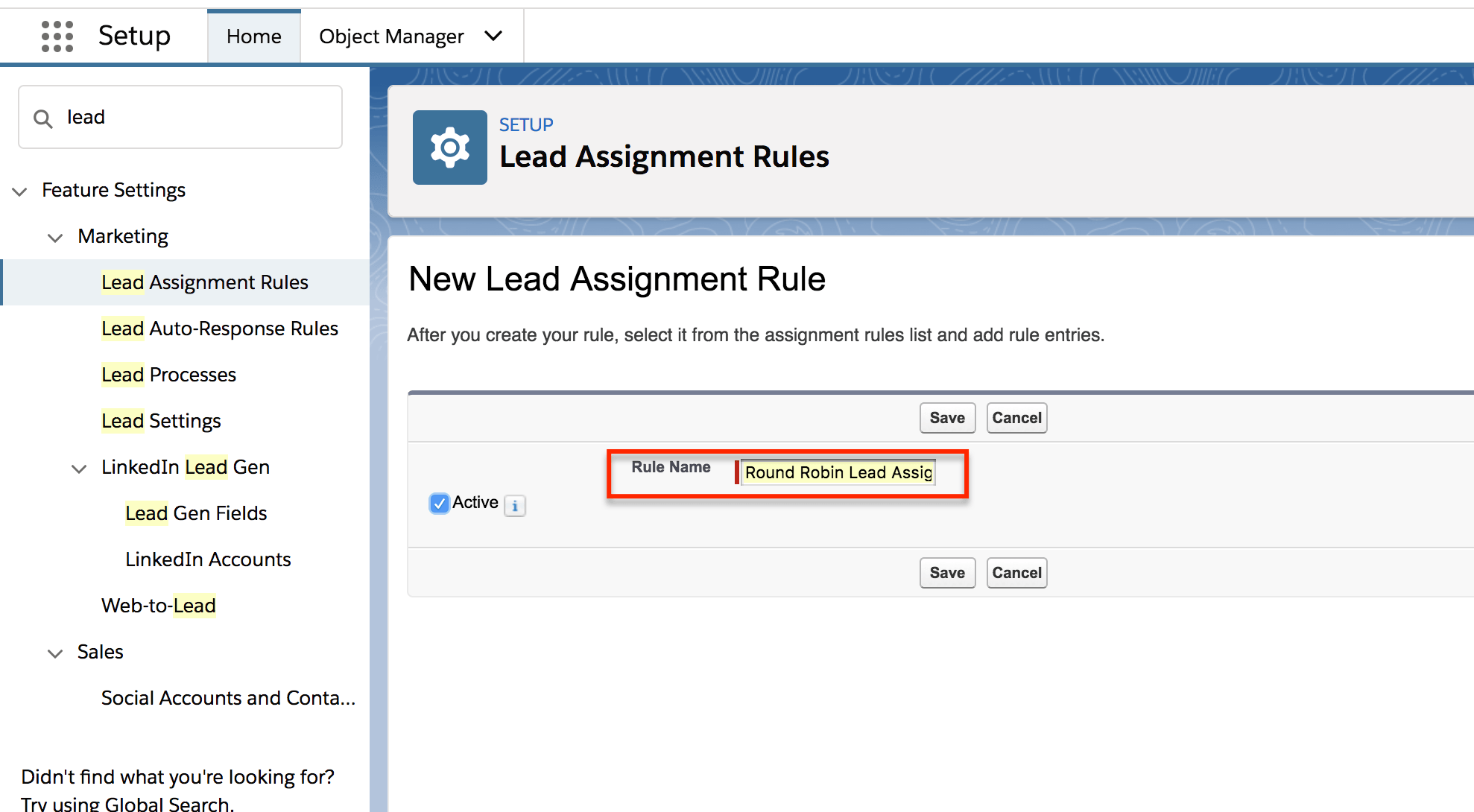Select Lead Auto-Response Rules in the sidebar
The height and width of the screenshot is (812, 1474).
pos(219,329)
